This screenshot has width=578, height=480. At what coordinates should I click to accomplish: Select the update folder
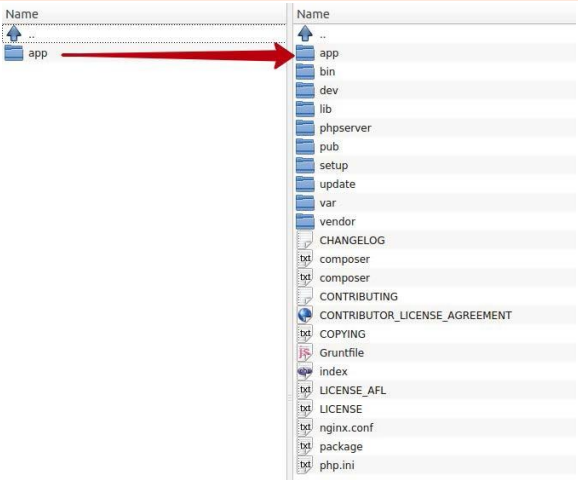click(x=436, y=184)
